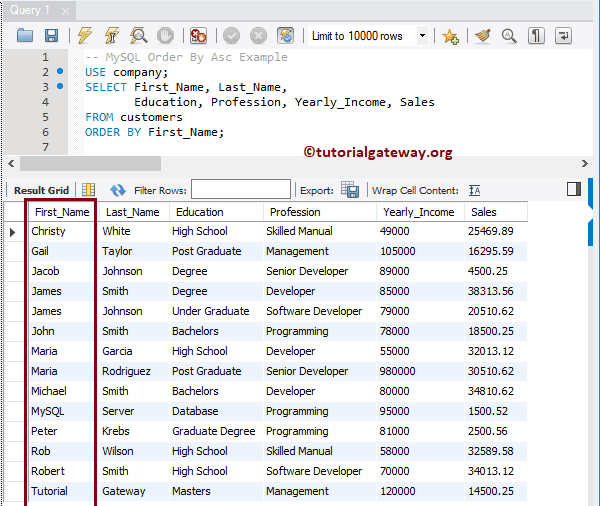
Task: Toggle Wrap Cell Content icon
Action: pyautogui.click(x=475, y=190)
